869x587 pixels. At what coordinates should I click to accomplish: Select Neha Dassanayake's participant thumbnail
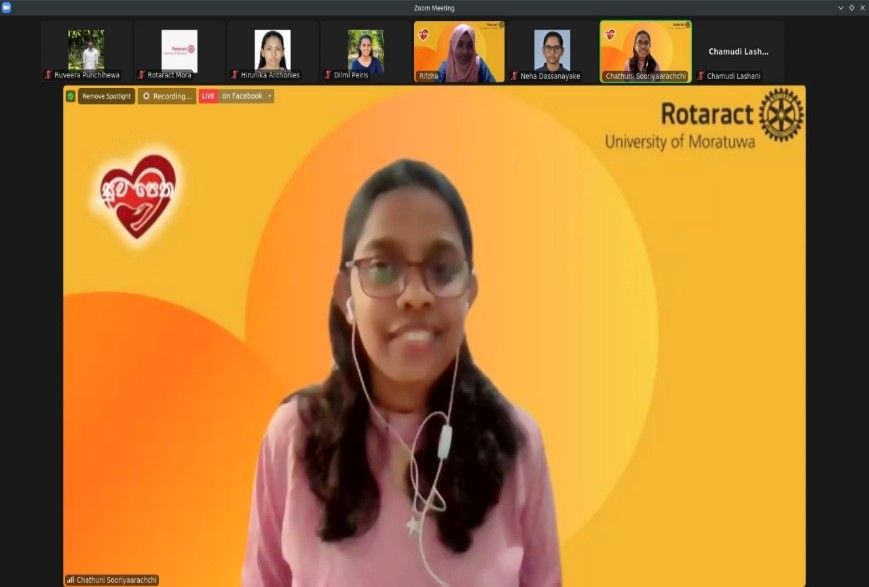coord(552,51)
